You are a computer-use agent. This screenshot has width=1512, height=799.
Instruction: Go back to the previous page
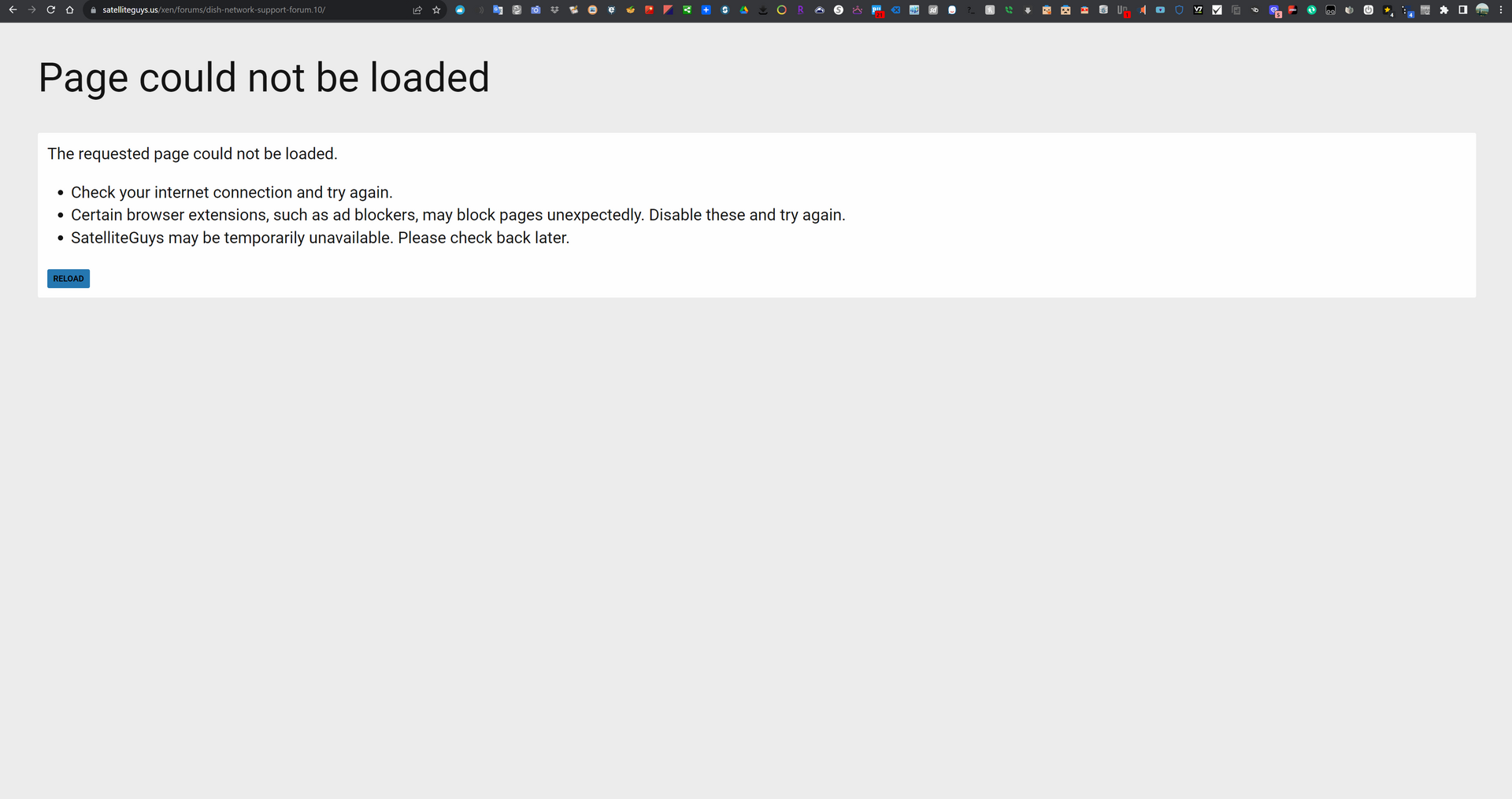[x=13, y=10]
